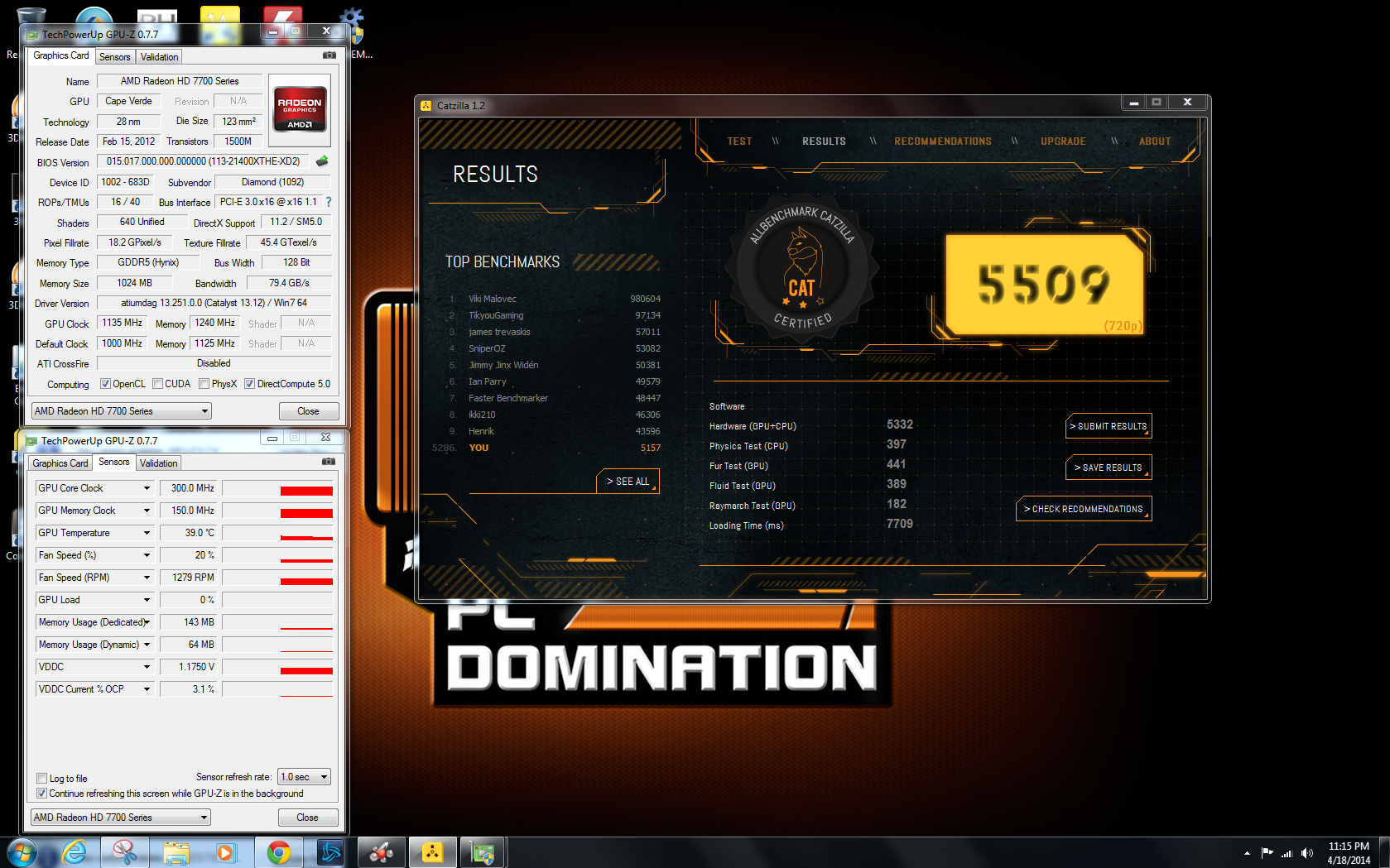
Task: Enable the Log to file checkbox
Action: [x=41, y=779]
